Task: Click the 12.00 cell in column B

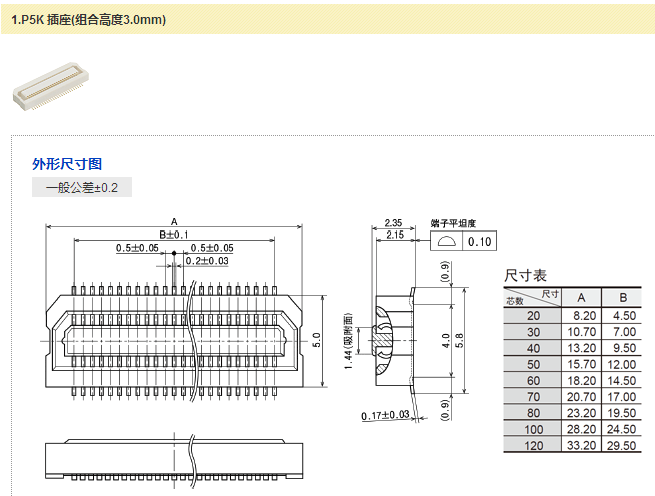Action: pos(624,364)
